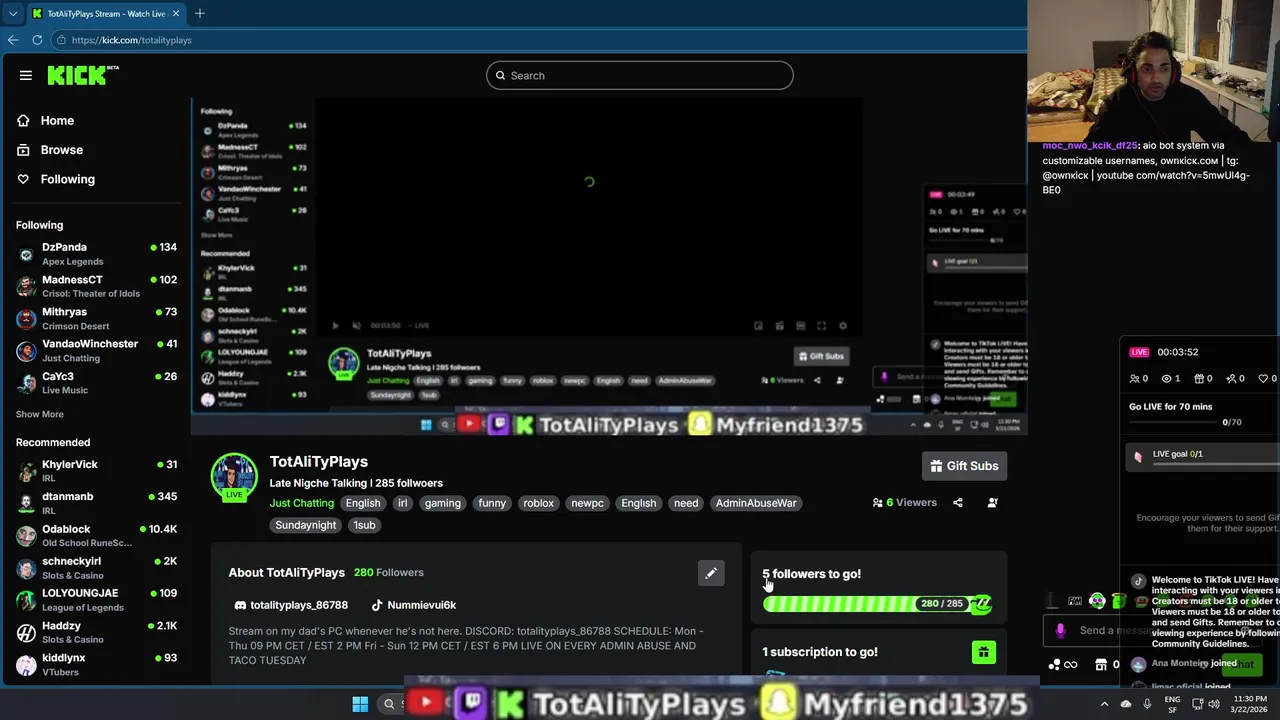The width and height of the screenshot is (1280, 720).
Task: Select the Sundaynight tag
Action: pyautogui.click(x=306, y=525)
